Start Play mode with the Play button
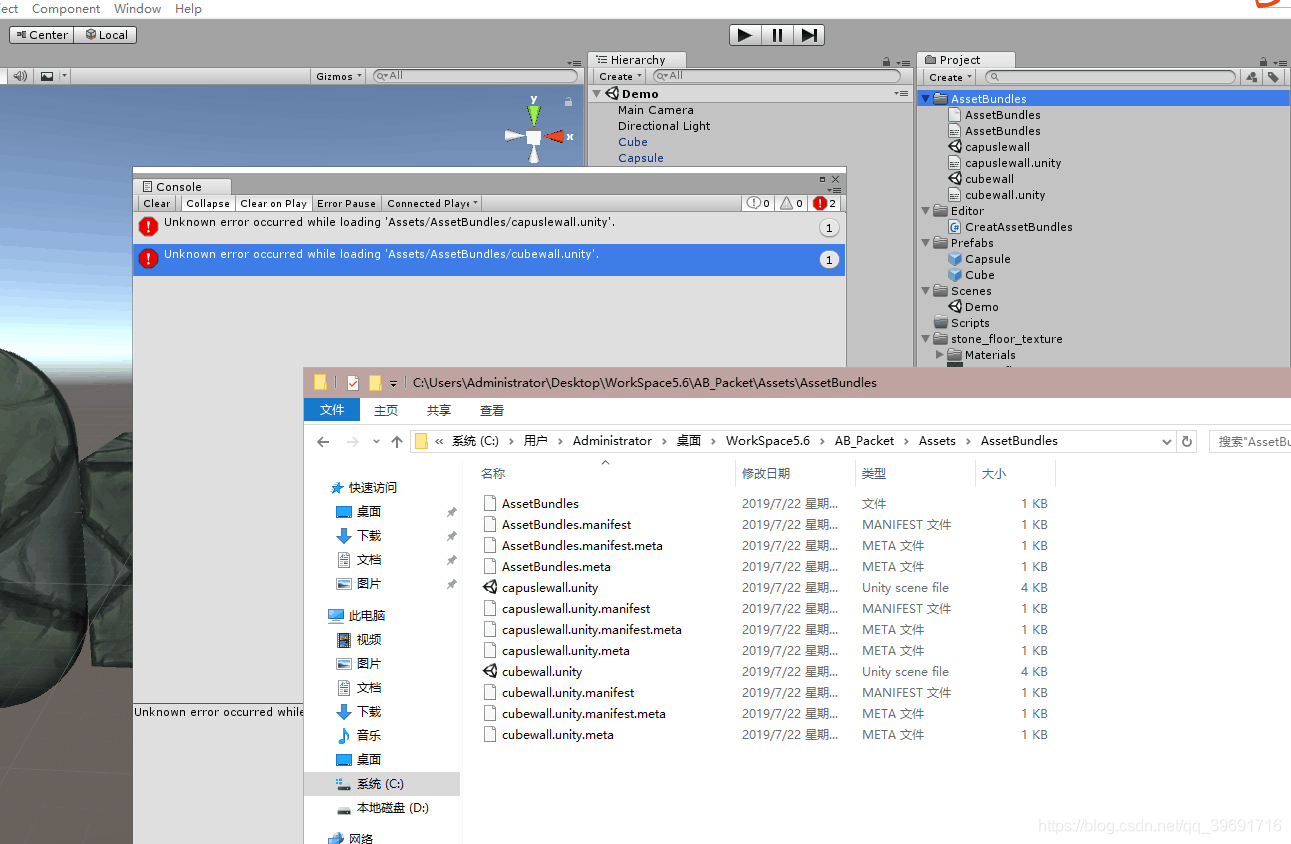This screenshot has height=844, width=1291. pyautogui.click(x=745, y=35)
